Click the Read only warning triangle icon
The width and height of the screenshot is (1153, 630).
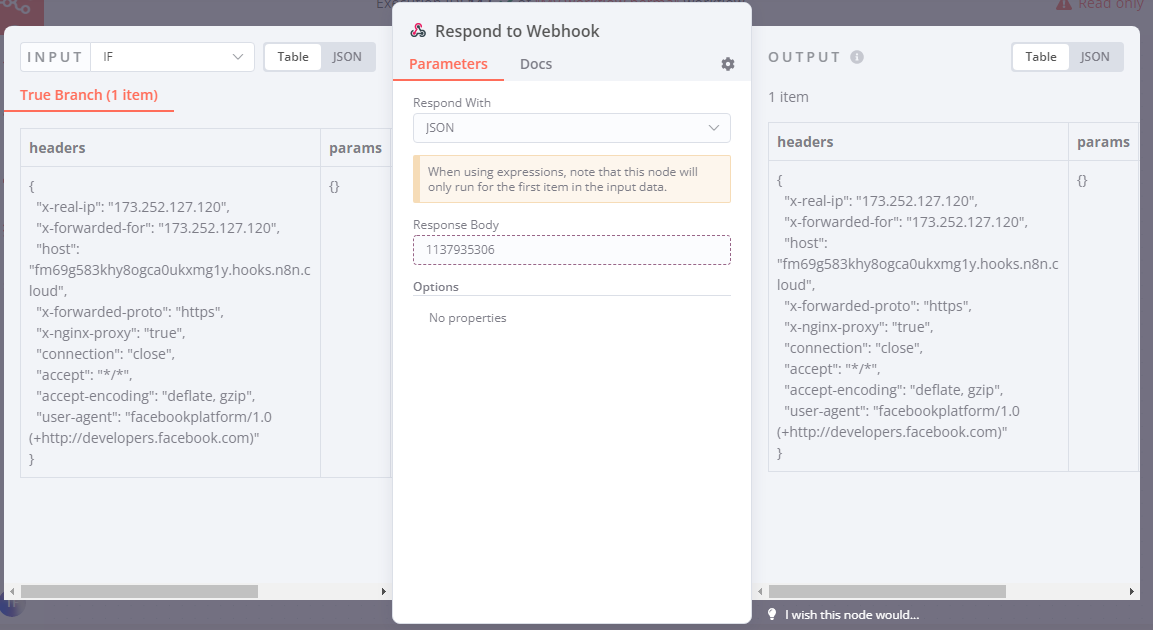pos(1063,5)
